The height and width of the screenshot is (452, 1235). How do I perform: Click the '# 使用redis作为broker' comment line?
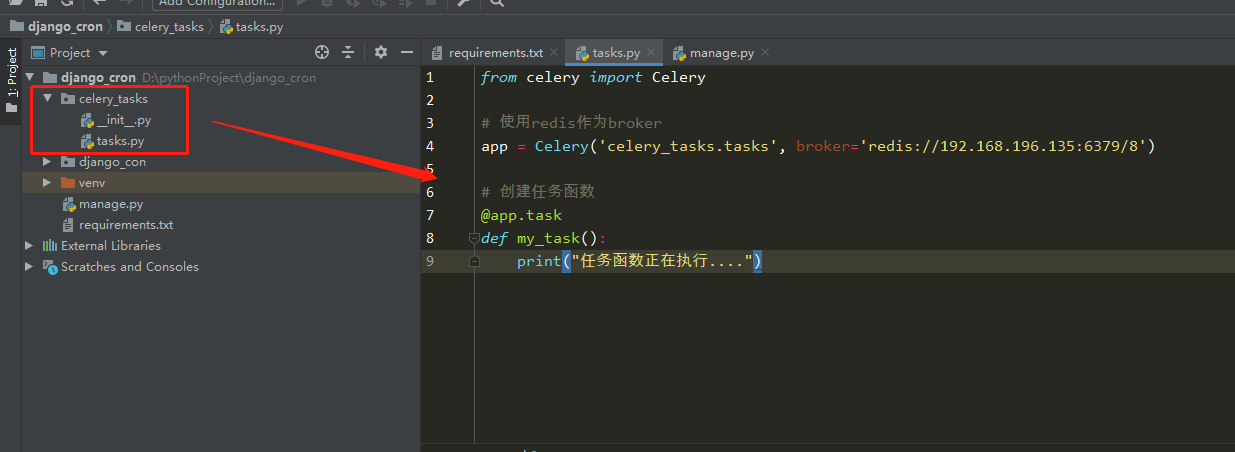[x=571, y=123]
